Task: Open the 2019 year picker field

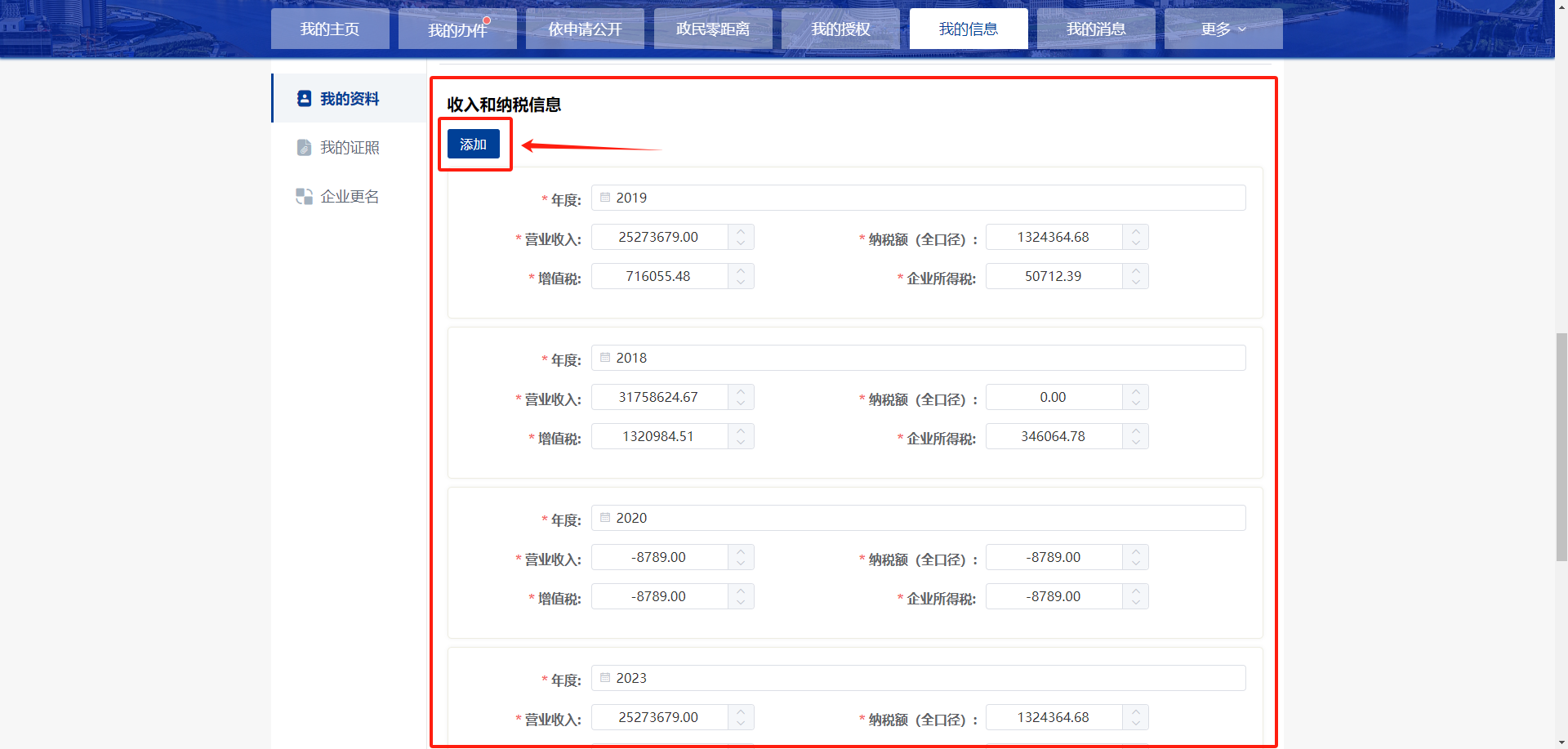Action: 919,198
